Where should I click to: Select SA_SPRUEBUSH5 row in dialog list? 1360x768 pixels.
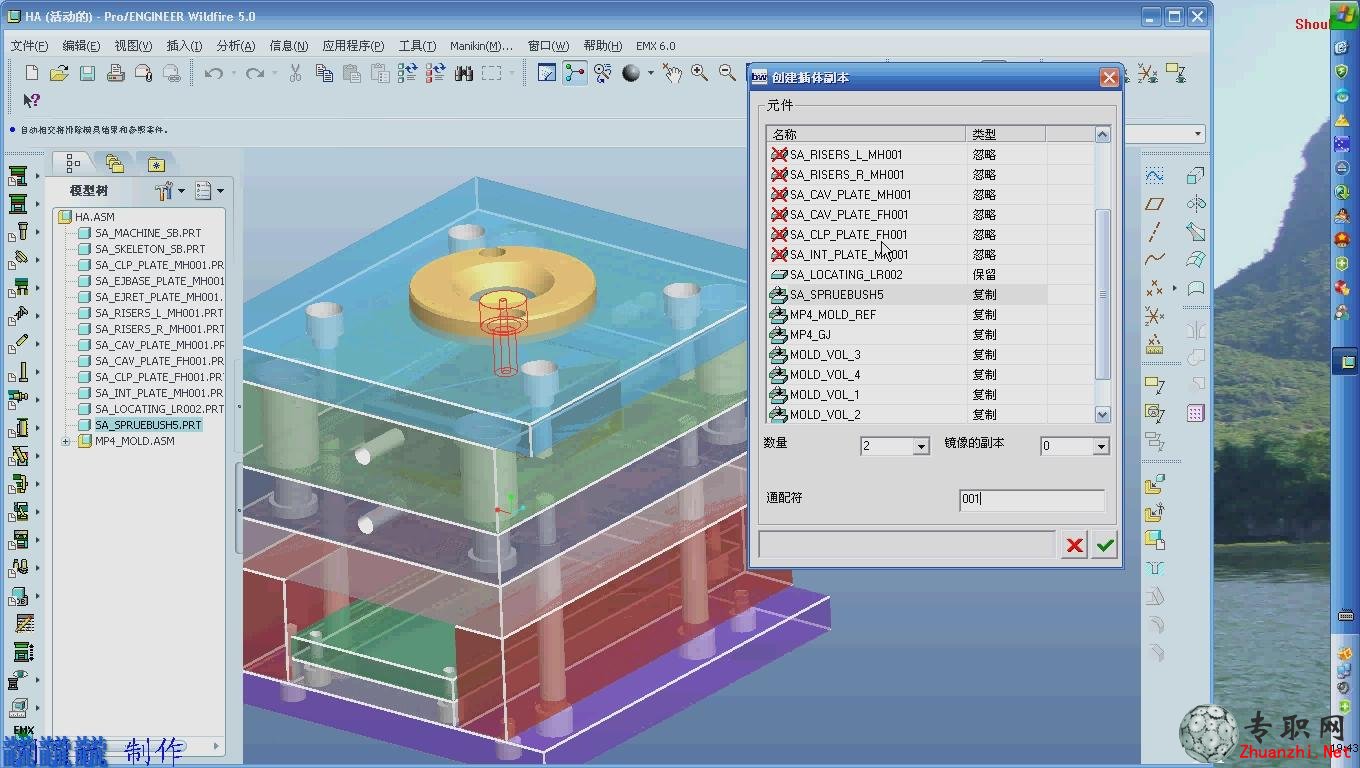tap(931, 295)
